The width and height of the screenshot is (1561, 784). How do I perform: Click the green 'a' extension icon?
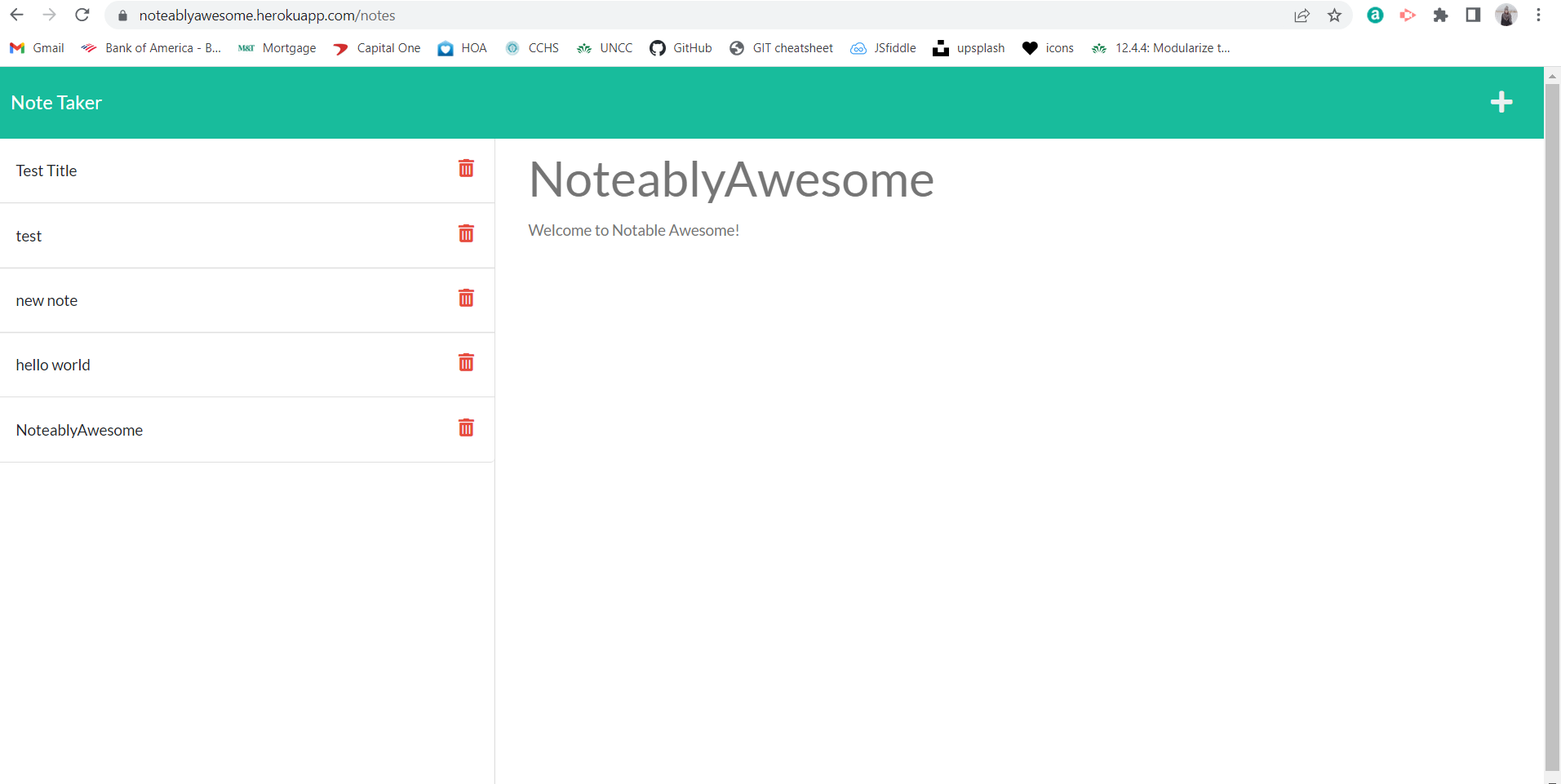point(1375,15)
